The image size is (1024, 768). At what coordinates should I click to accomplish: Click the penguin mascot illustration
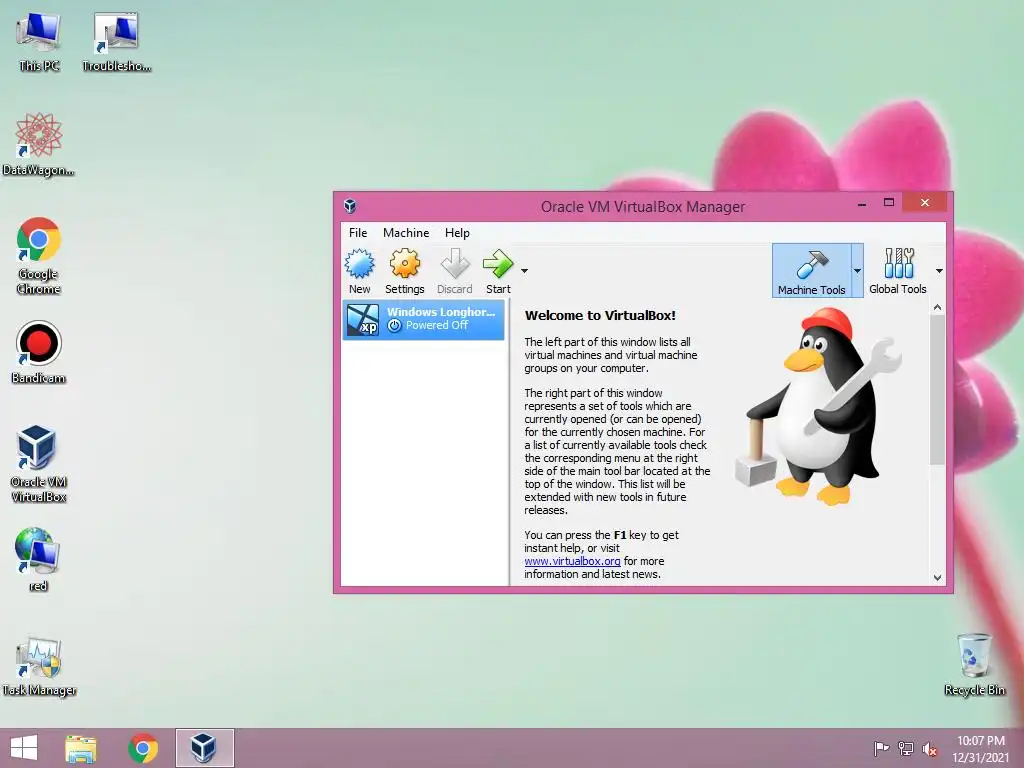(x=818, y=406)
